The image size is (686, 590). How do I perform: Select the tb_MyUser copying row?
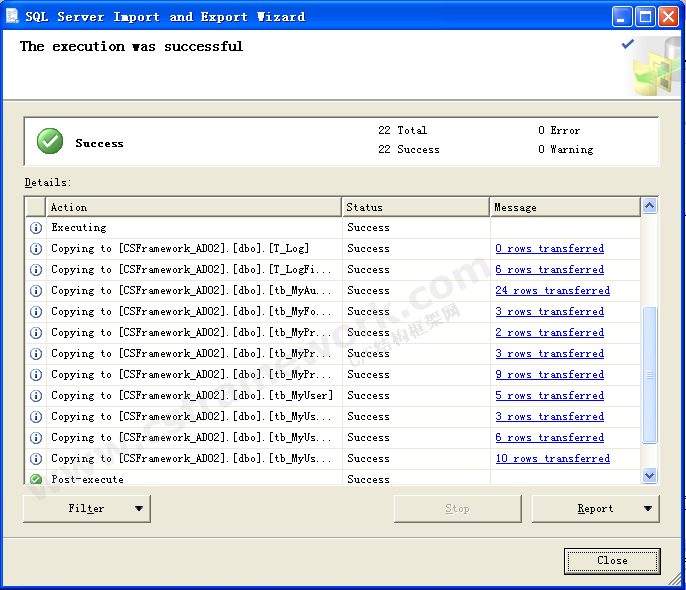192,396
